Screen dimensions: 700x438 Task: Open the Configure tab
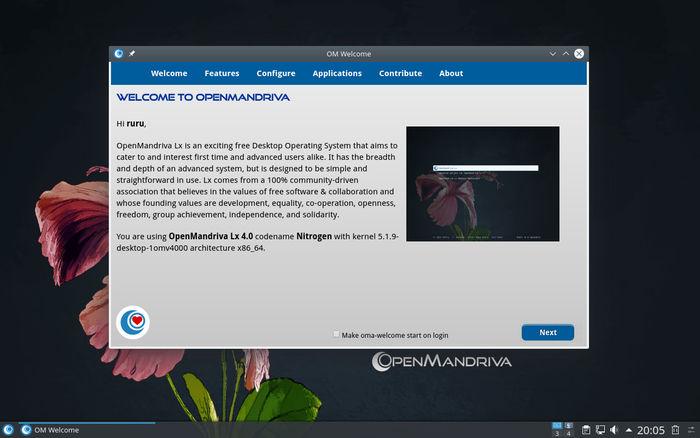[276, 73]
